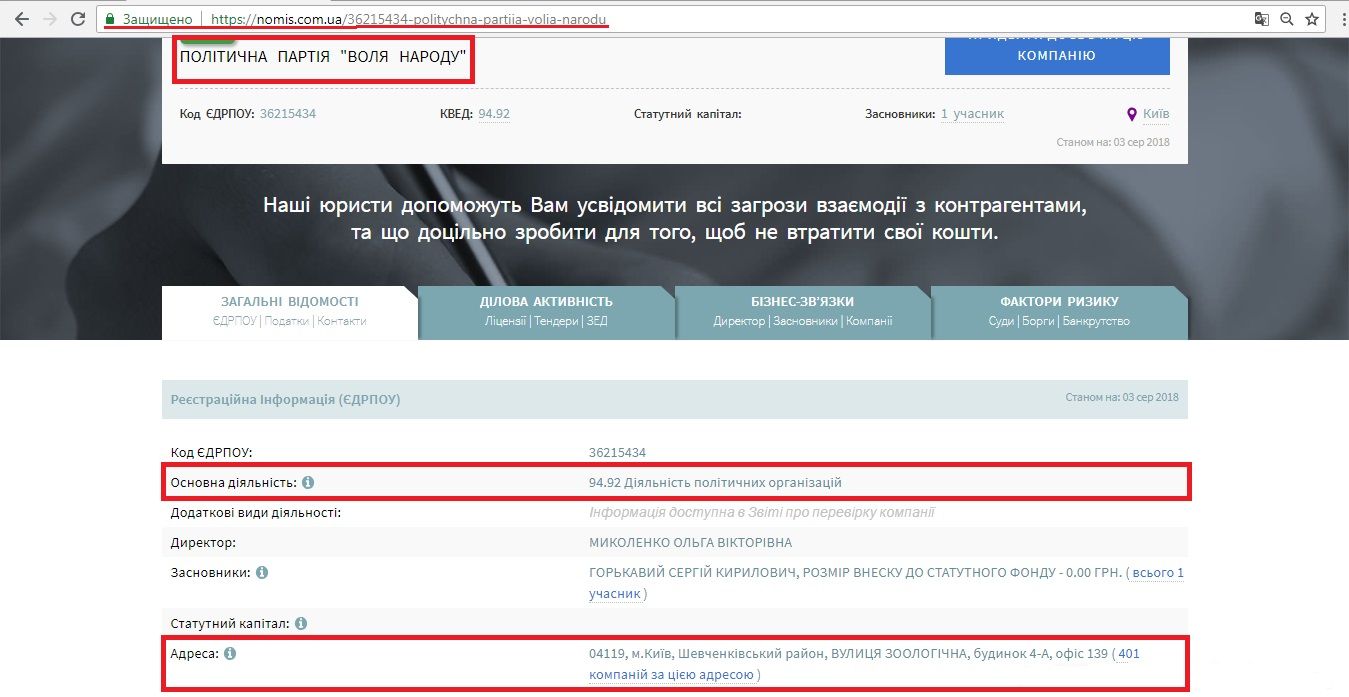Click the URL address bar

pos(700,19)
